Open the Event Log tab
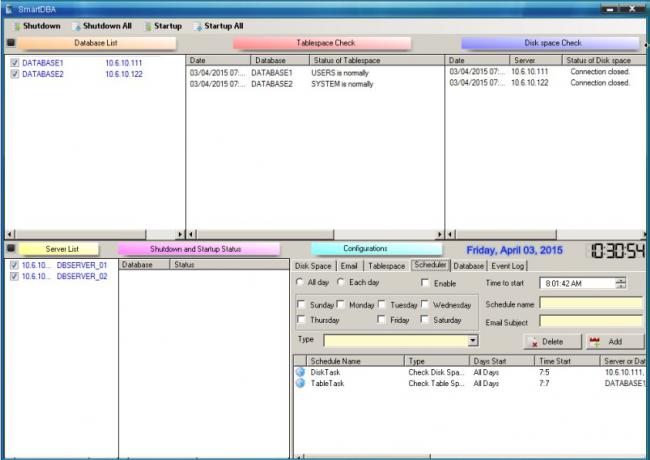Image resolution: width=650 pixels, height=460 pixels. click(507, 266)
